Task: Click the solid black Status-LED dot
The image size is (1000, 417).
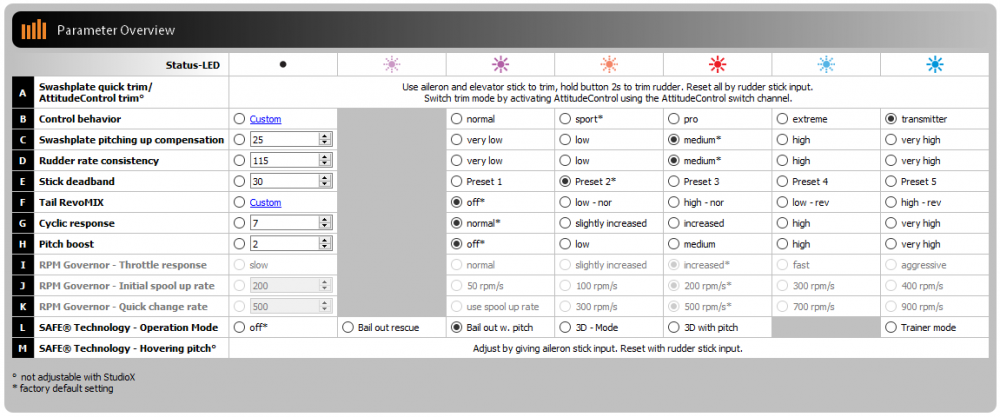Action: (283, 64)
